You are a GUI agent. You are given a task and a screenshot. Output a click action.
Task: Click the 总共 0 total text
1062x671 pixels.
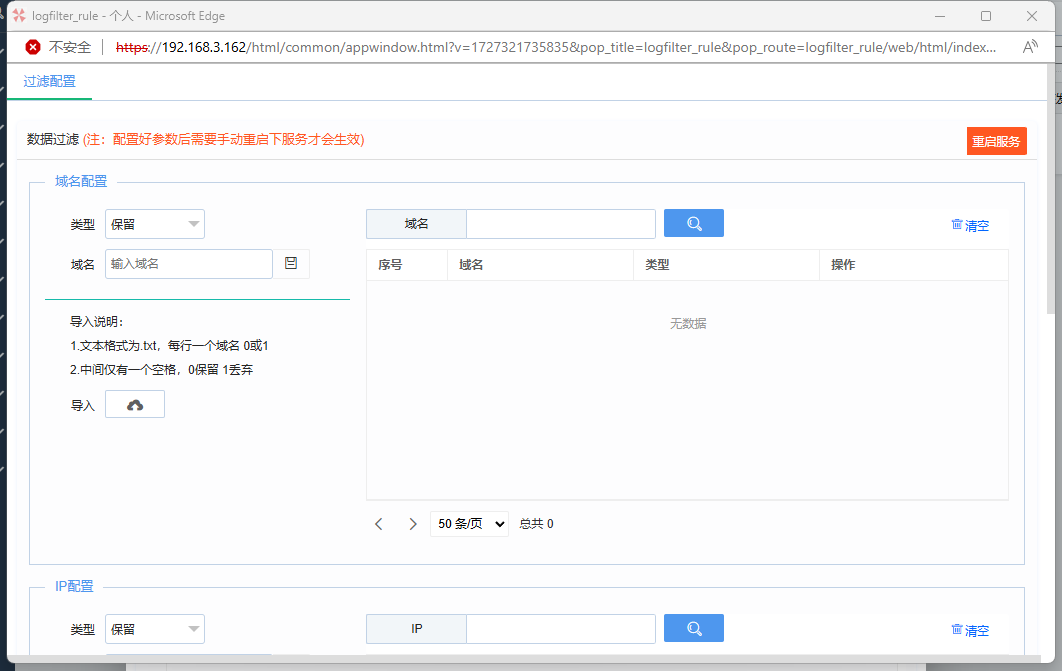click(x=536, y=524)
